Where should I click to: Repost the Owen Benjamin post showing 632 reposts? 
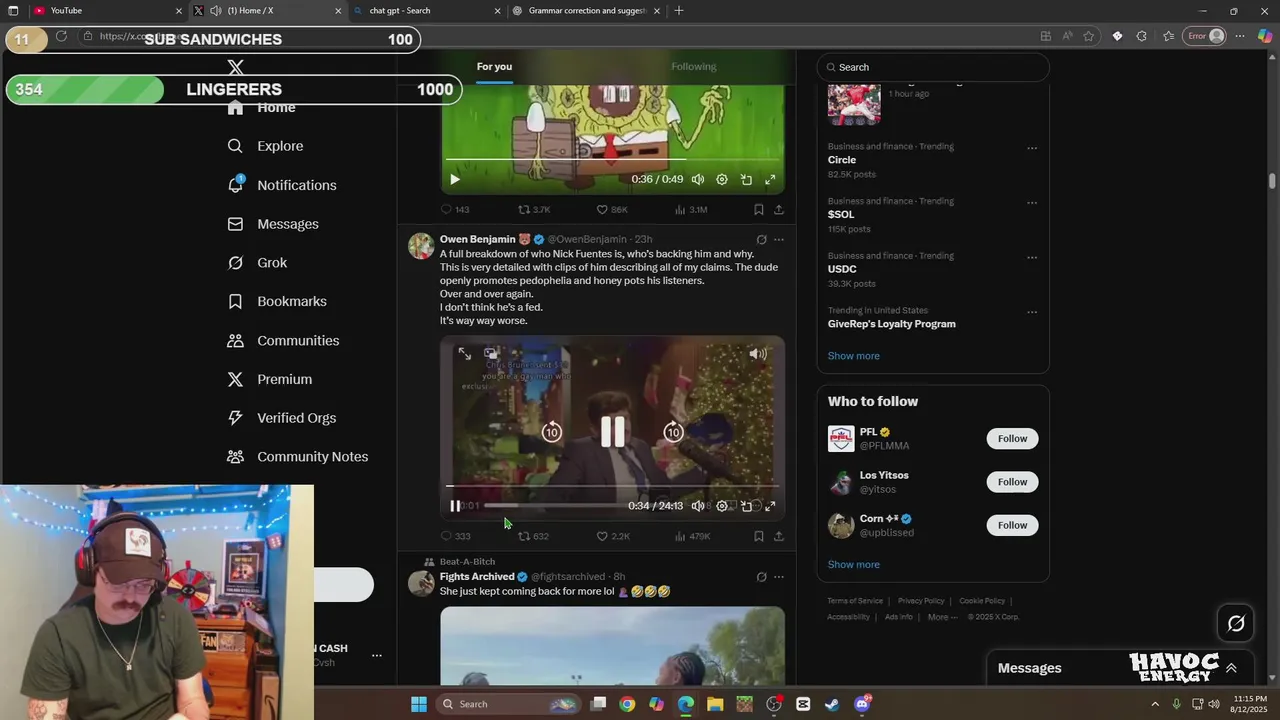click(x=533, y=536)
